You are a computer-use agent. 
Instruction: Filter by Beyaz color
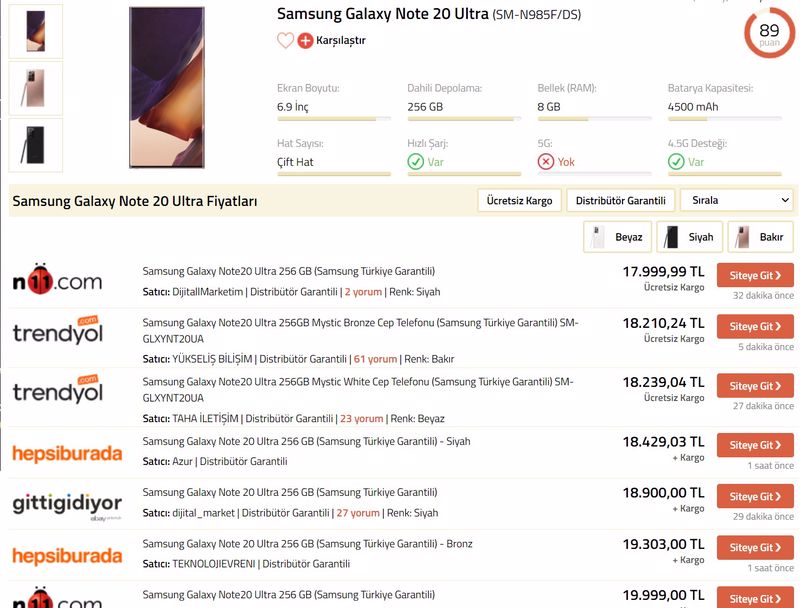pyautogui.click(x=617, y=237)
